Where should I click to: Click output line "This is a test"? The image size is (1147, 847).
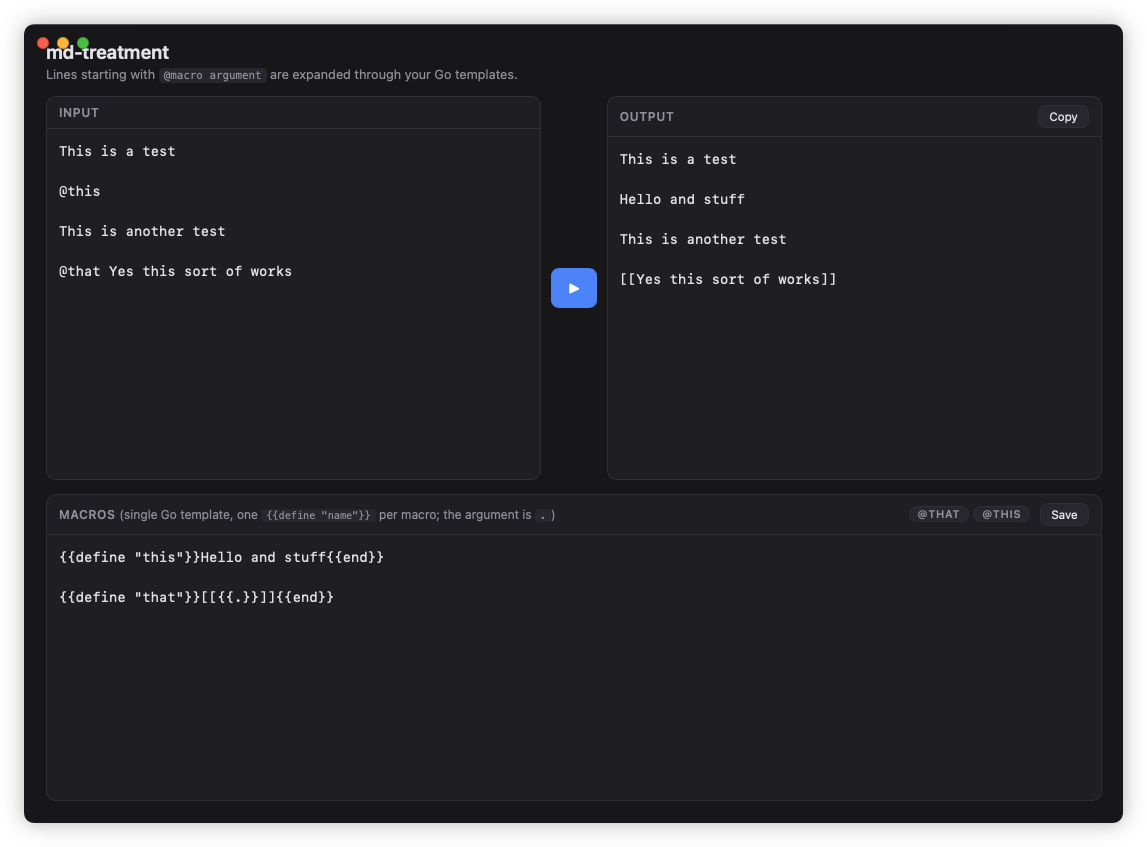click(678, 159)
